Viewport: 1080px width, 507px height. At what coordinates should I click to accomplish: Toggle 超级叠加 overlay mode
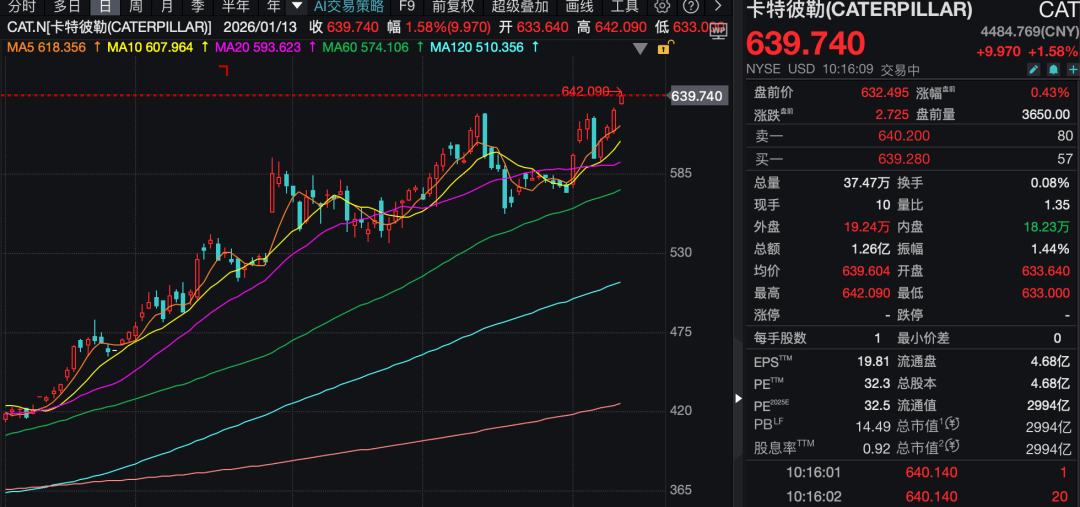tap(520, 5)
